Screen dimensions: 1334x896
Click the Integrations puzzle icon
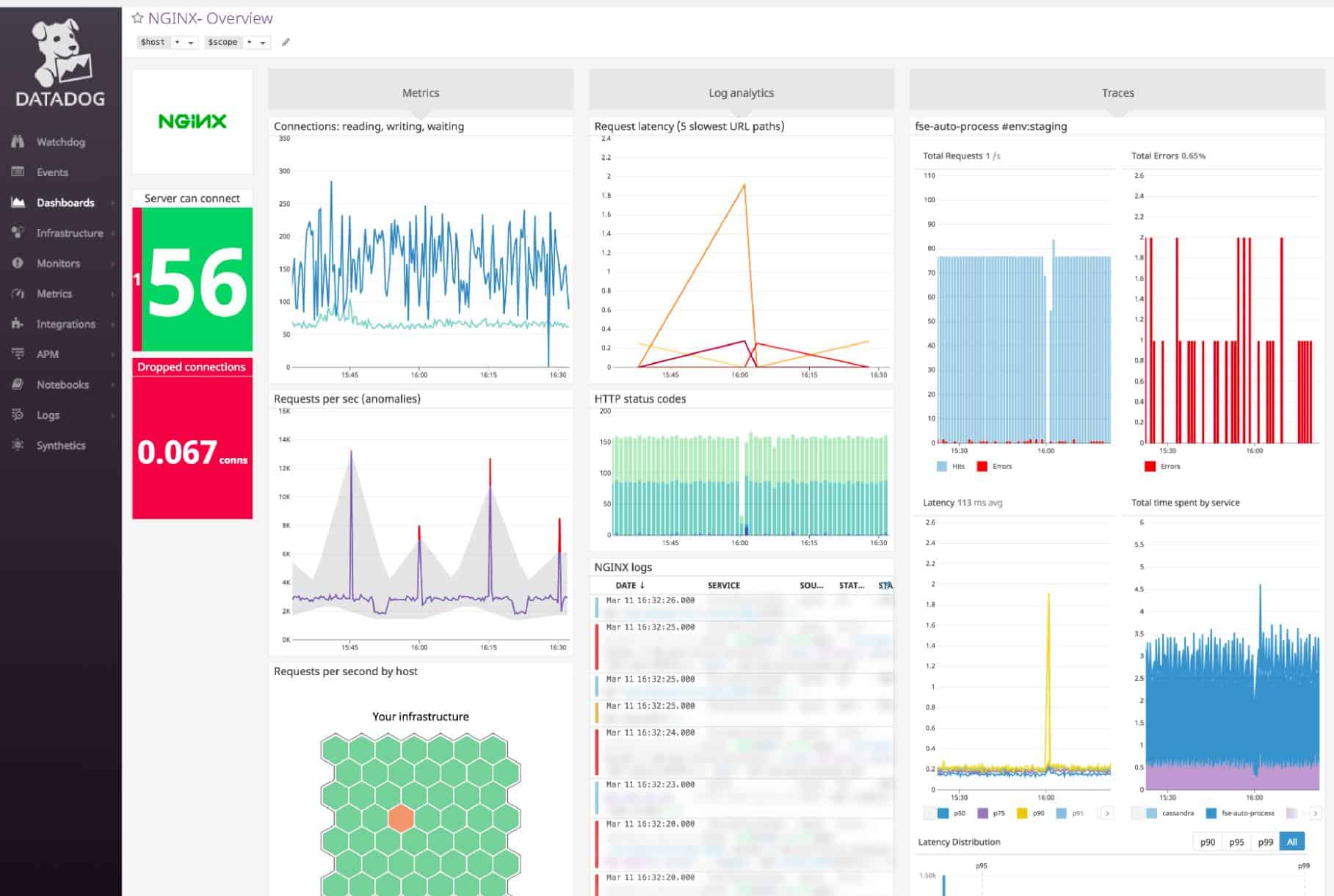pos(18,324)
